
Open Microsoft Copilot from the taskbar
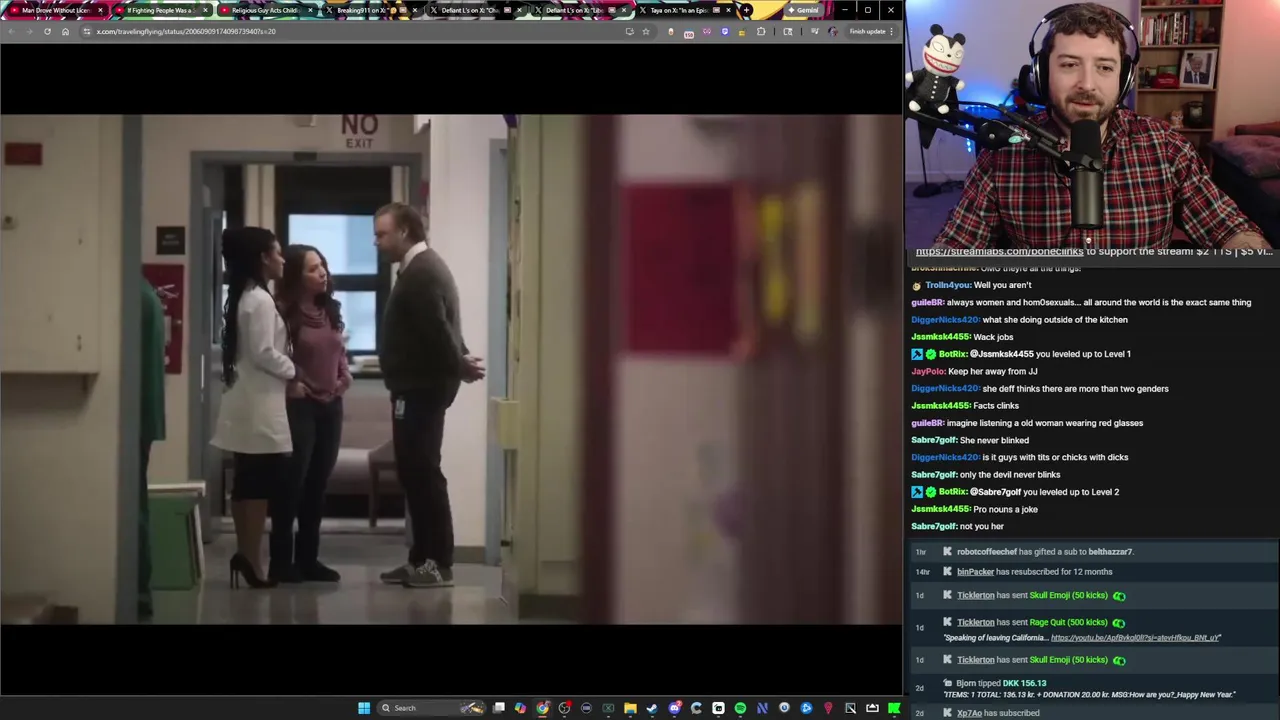click(520, 708)
